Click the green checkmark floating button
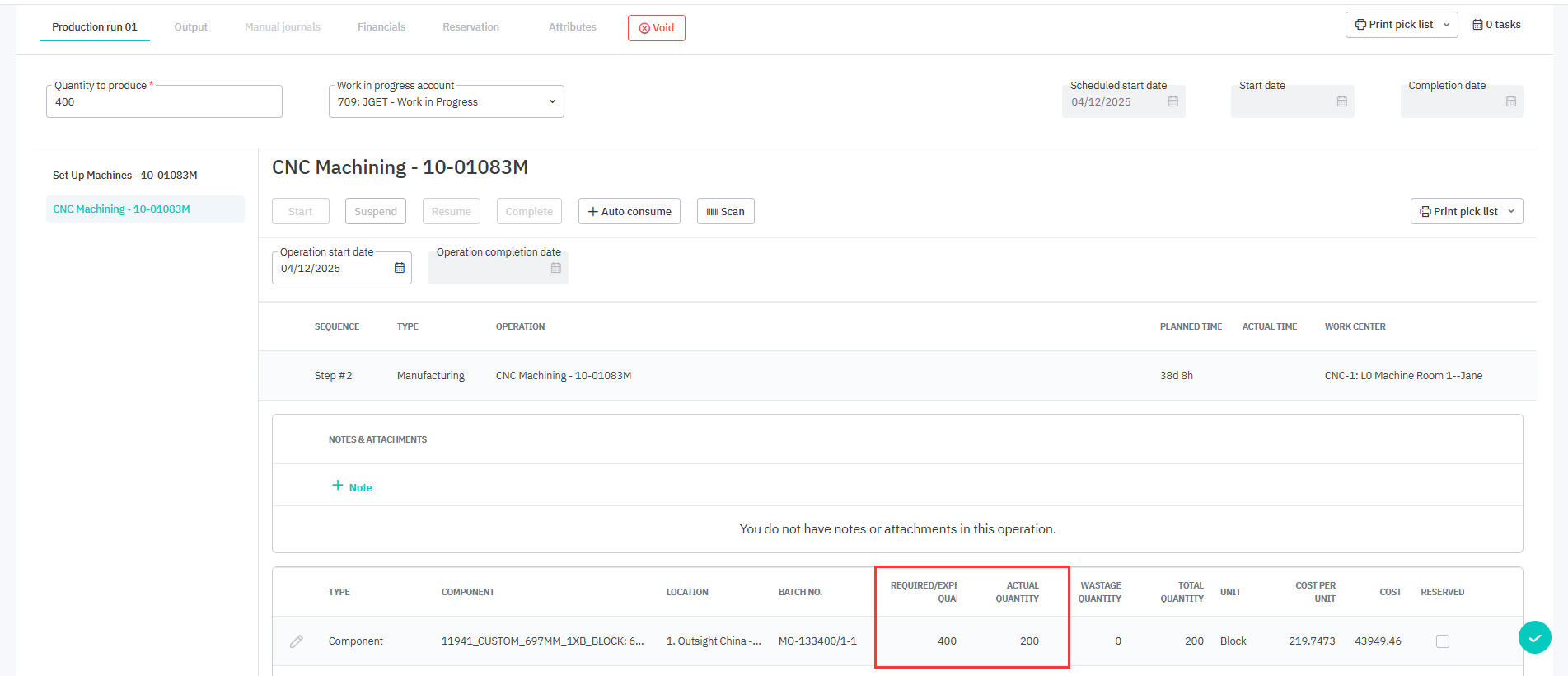This screenshot has height=676, width=1568. pyautogui.click(x=1534, y=637)
